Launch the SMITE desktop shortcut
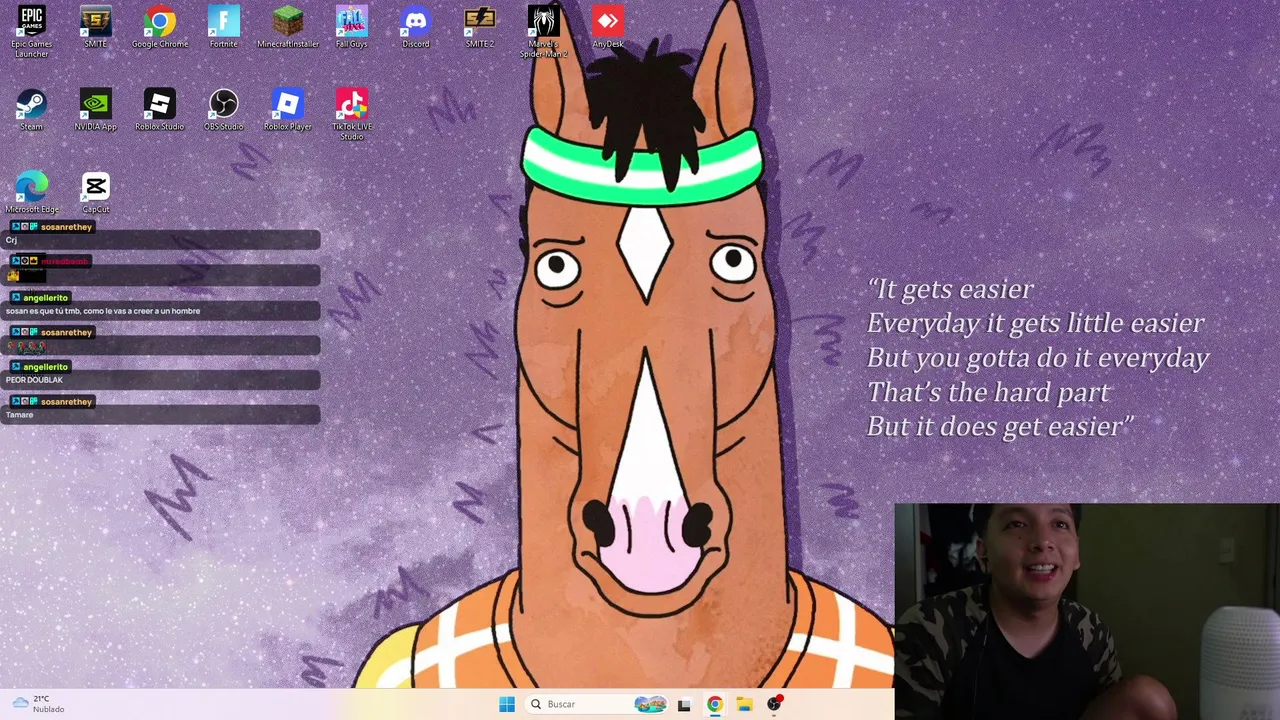The height and width of the screenshot is (720, 1280). click(96, 27)
